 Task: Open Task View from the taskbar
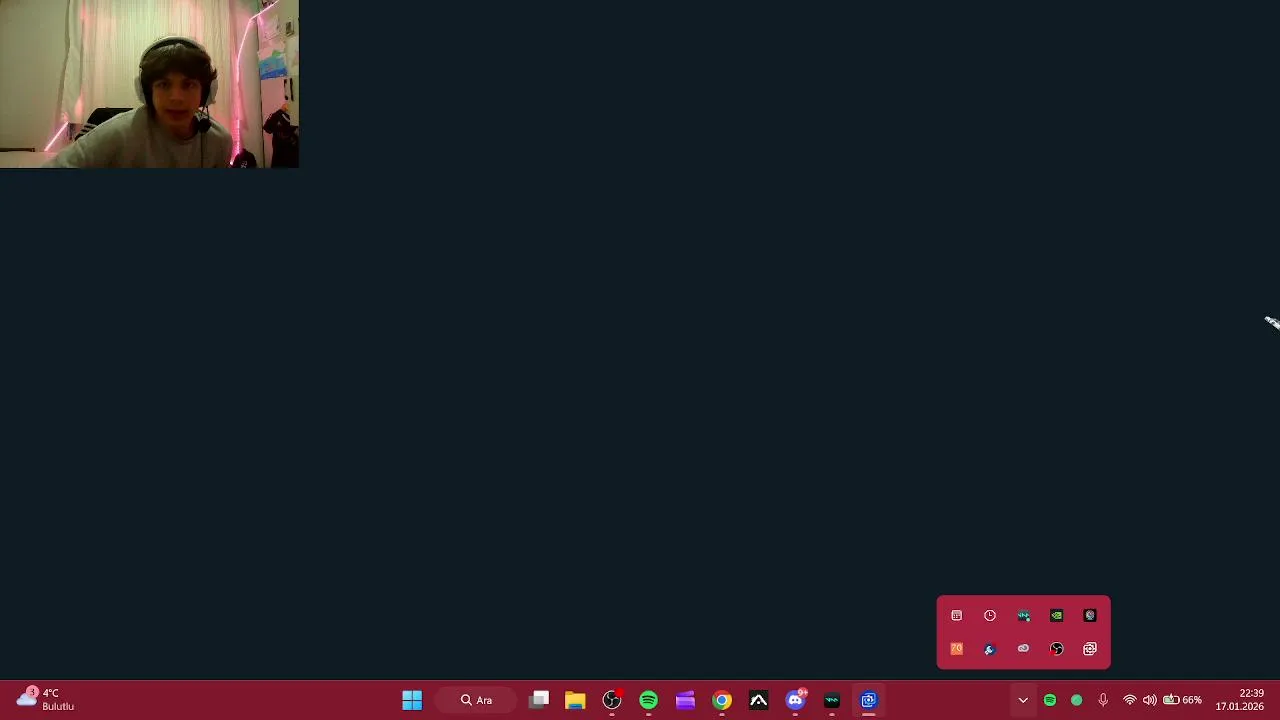[x=539, y=700]
